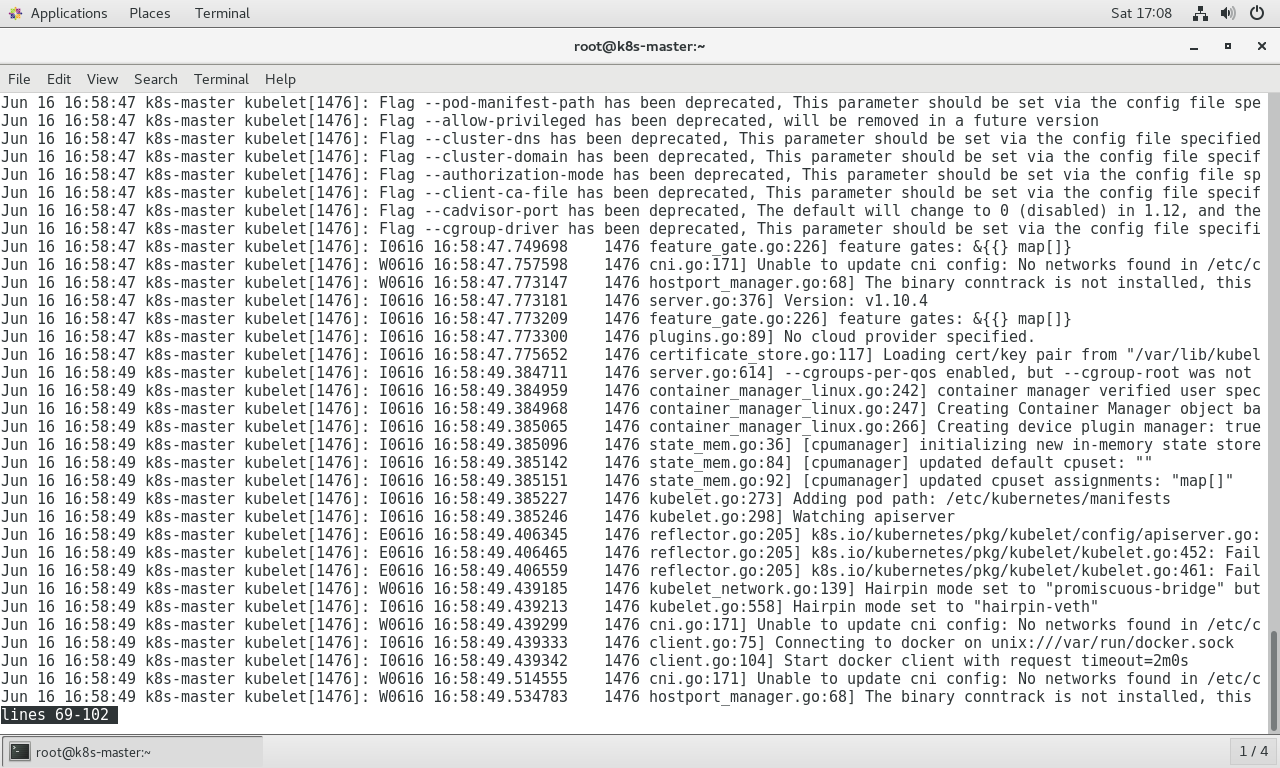This screenshot has height=768, width=1280.
Task: Click the terminal icon in the taskbar
Action: coord(20,752)
